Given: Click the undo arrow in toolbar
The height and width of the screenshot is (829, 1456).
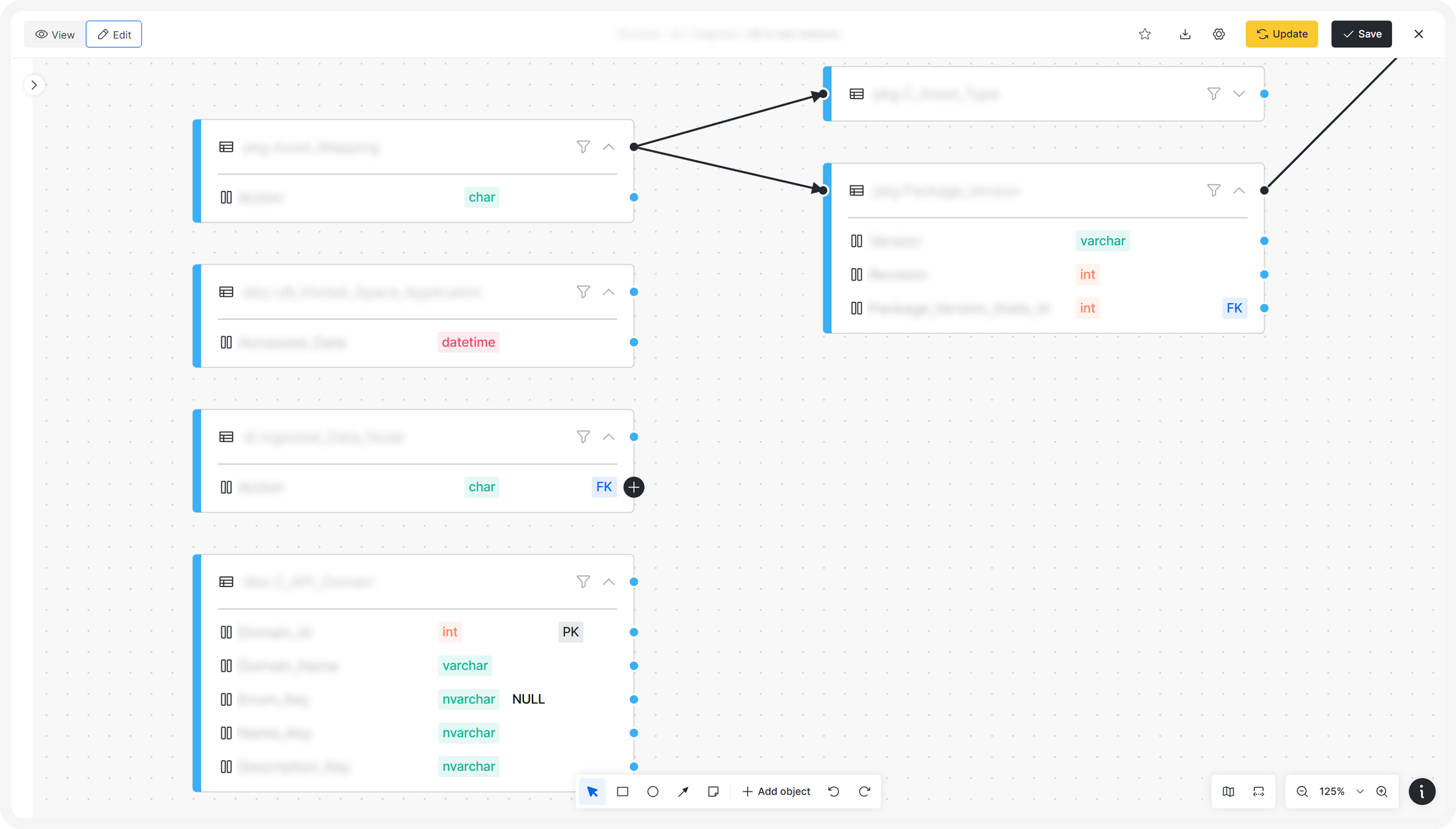Looking at the screenshot, I should pos(834,791).
